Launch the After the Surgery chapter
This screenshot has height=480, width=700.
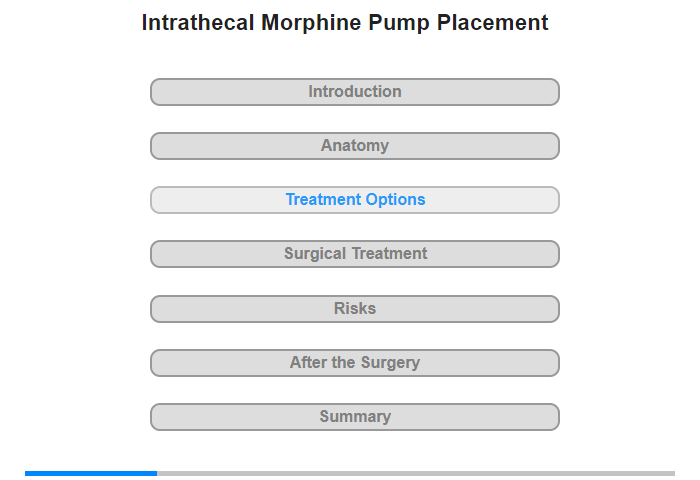[354, 363]
